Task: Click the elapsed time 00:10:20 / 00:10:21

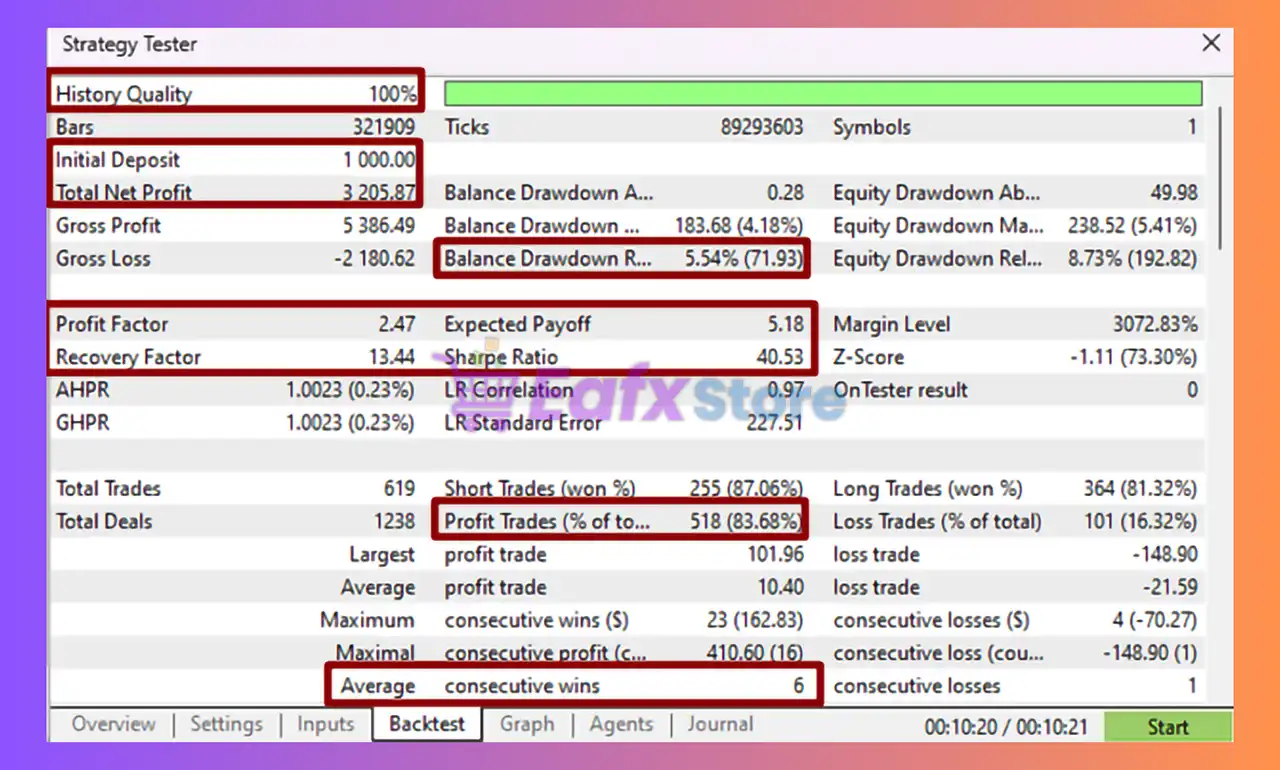Action: [x=1005, y=727]
